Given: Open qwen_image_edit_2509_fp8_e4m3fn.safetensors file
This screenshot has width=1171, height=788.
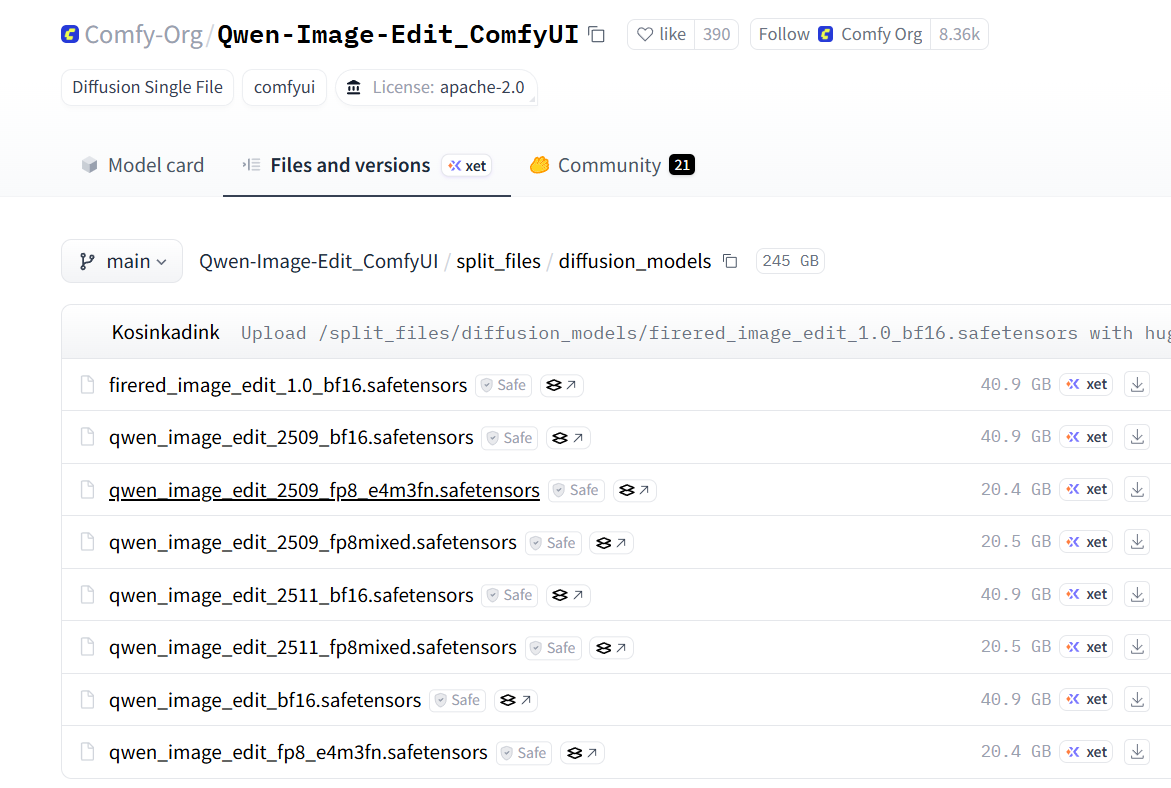Looking at the screenshot, I should tap(324, 490).
